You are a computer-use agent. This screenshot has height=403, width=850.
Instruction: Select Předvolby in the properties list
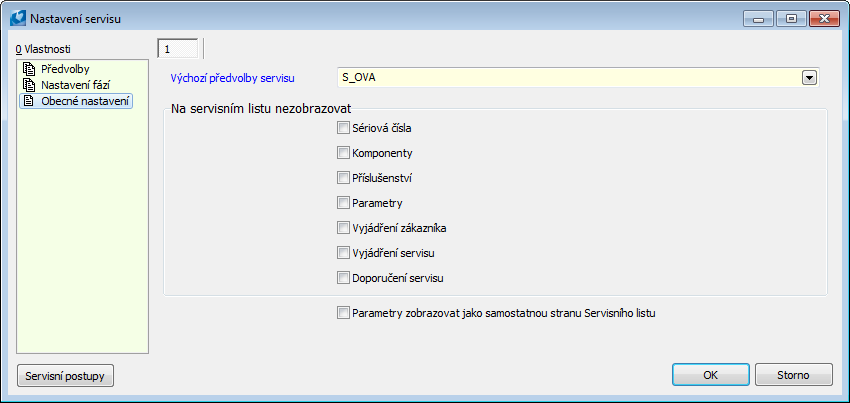65,70
